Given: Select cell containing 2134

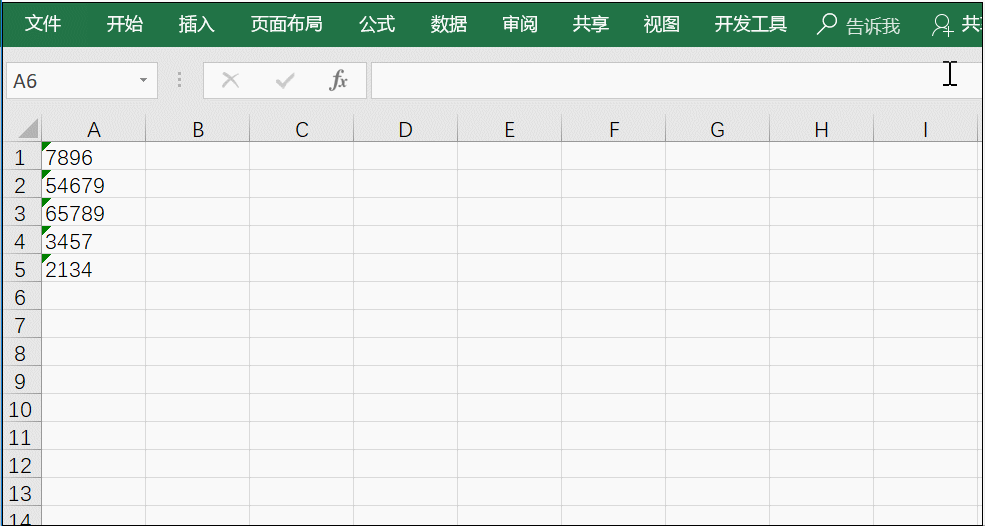Looking at the screenshot, I should click(94, 270).
